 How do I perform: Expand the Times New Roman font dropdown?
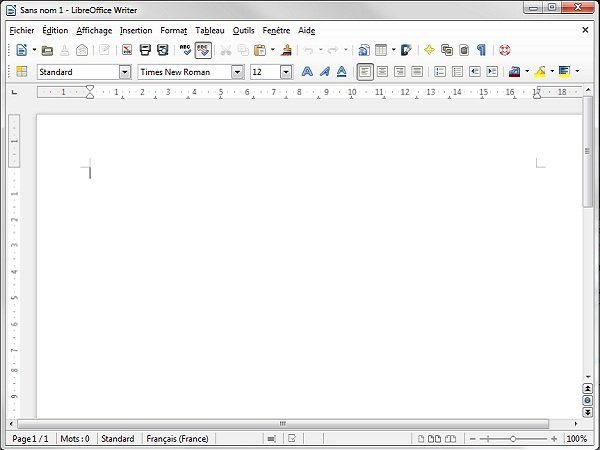point(237,72)
